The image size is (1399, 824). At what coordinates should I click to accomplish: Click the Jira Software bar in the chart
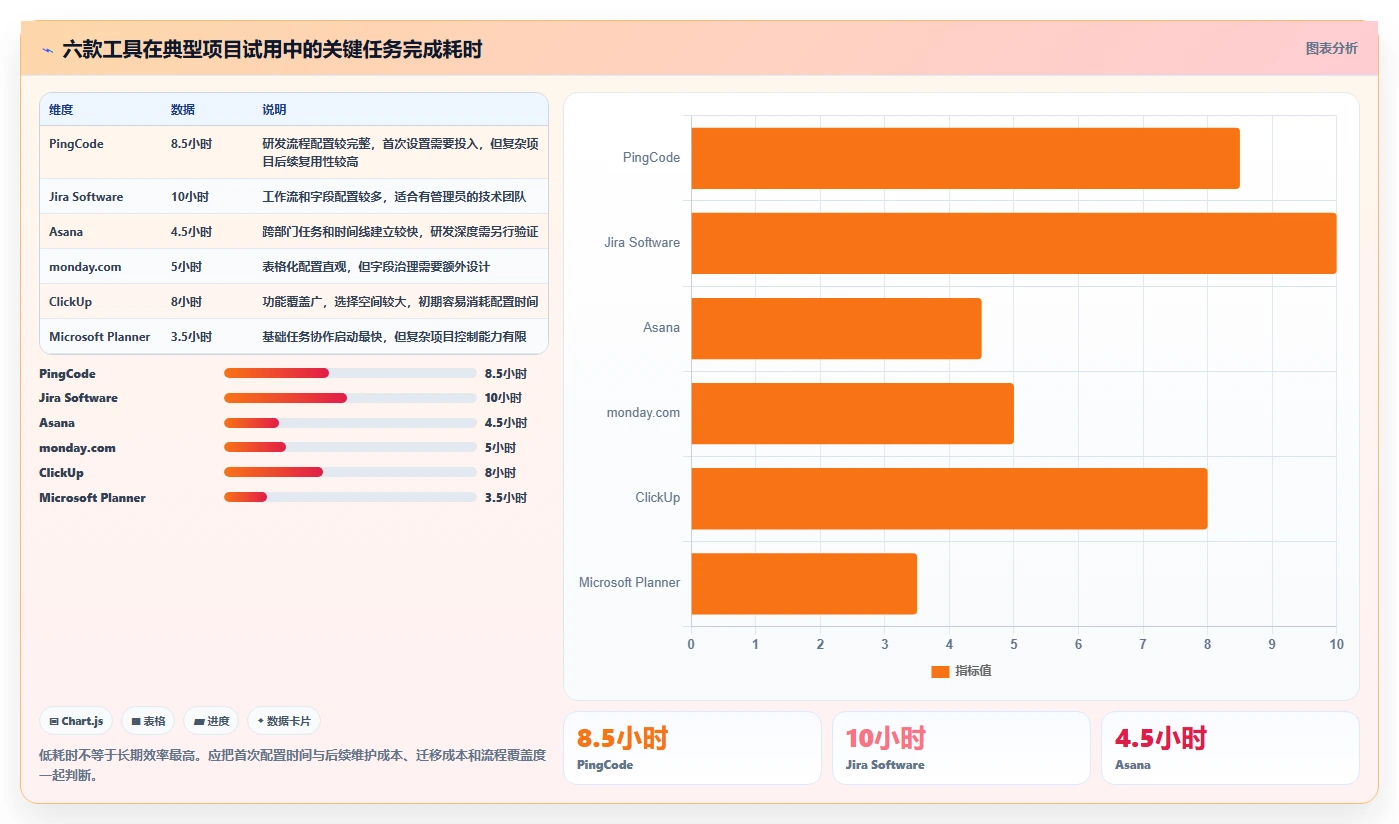pos(1013,243)
